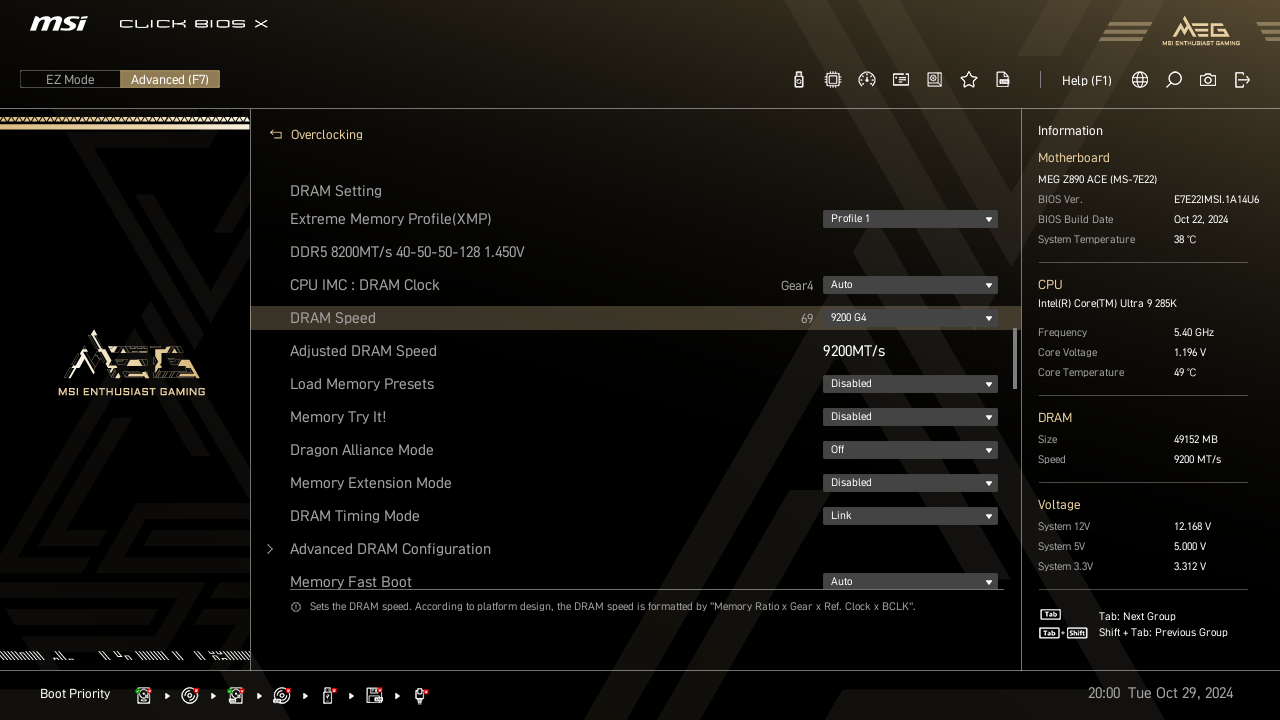Screen dimensions: 1280x720
Task: Click the System 12V 12.168 V value
Action: (x=1192, y=526)
